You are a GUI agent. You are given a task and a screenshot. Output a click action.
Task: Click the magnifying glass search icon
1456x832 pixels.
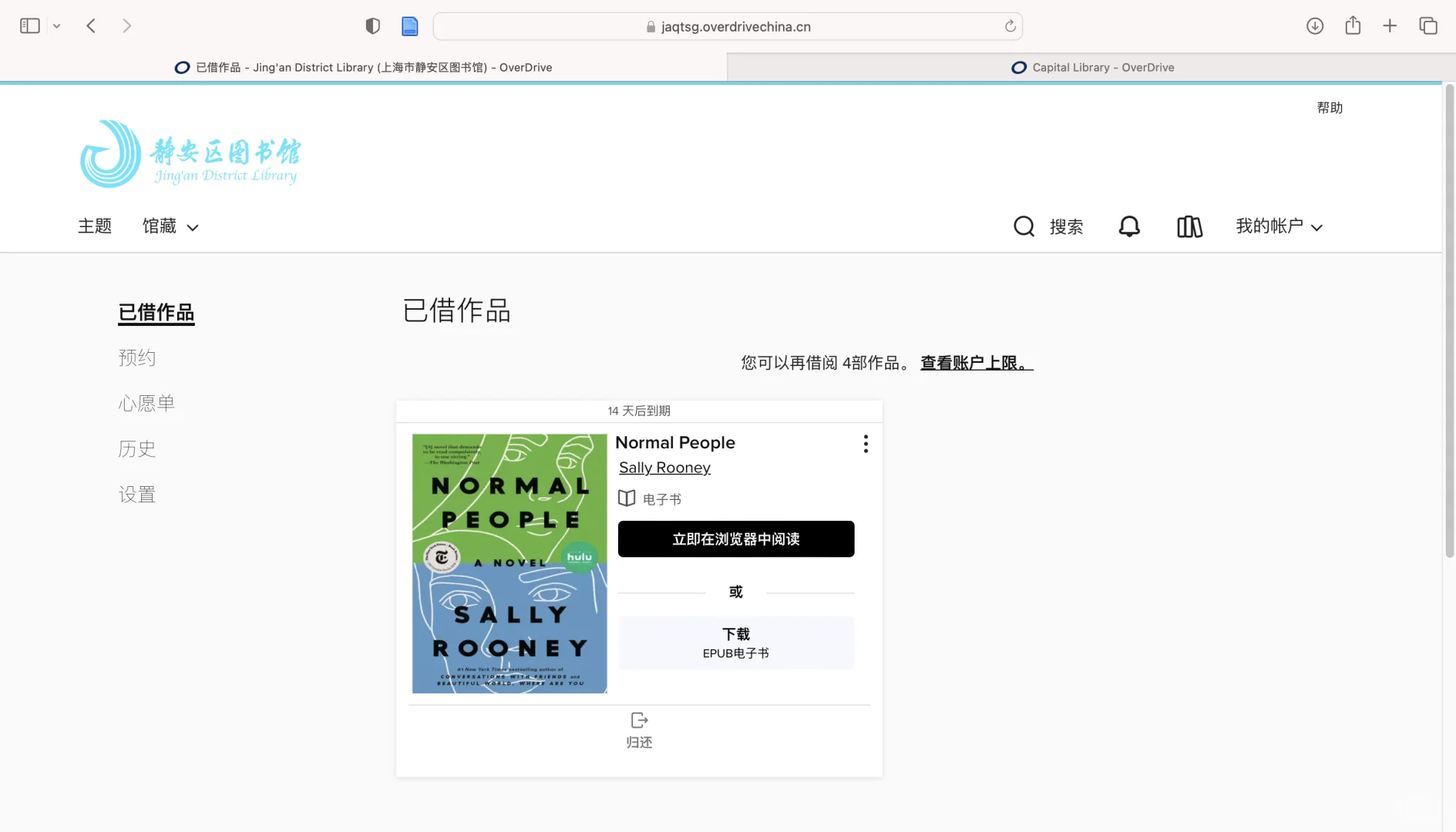tap(1024, 226)
